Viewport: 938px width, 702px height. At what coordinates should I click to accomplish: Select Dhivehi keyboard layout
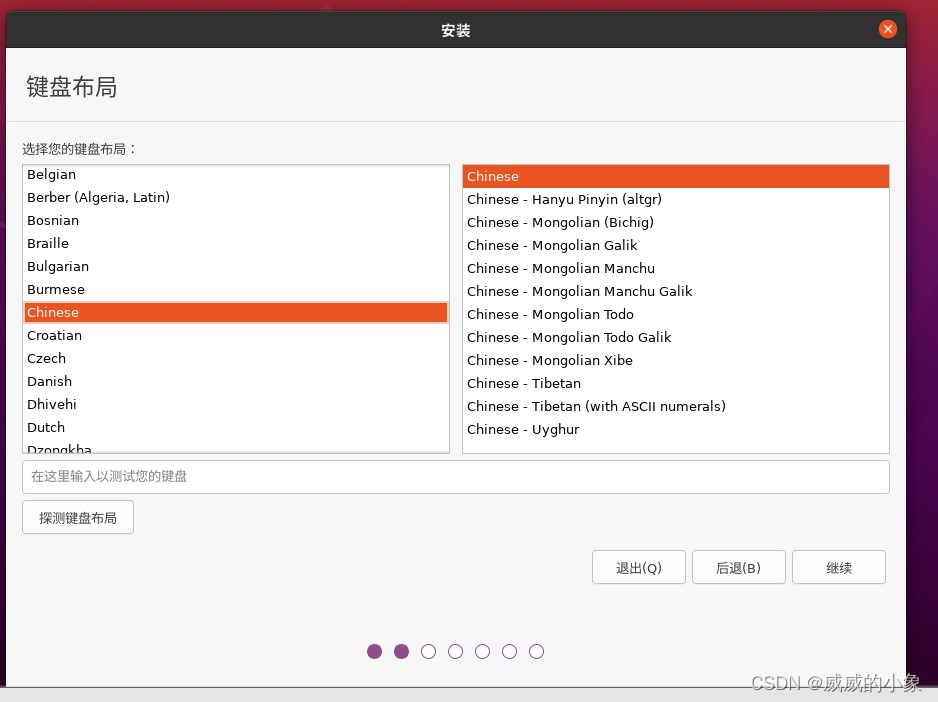click(x=236, y=405)
